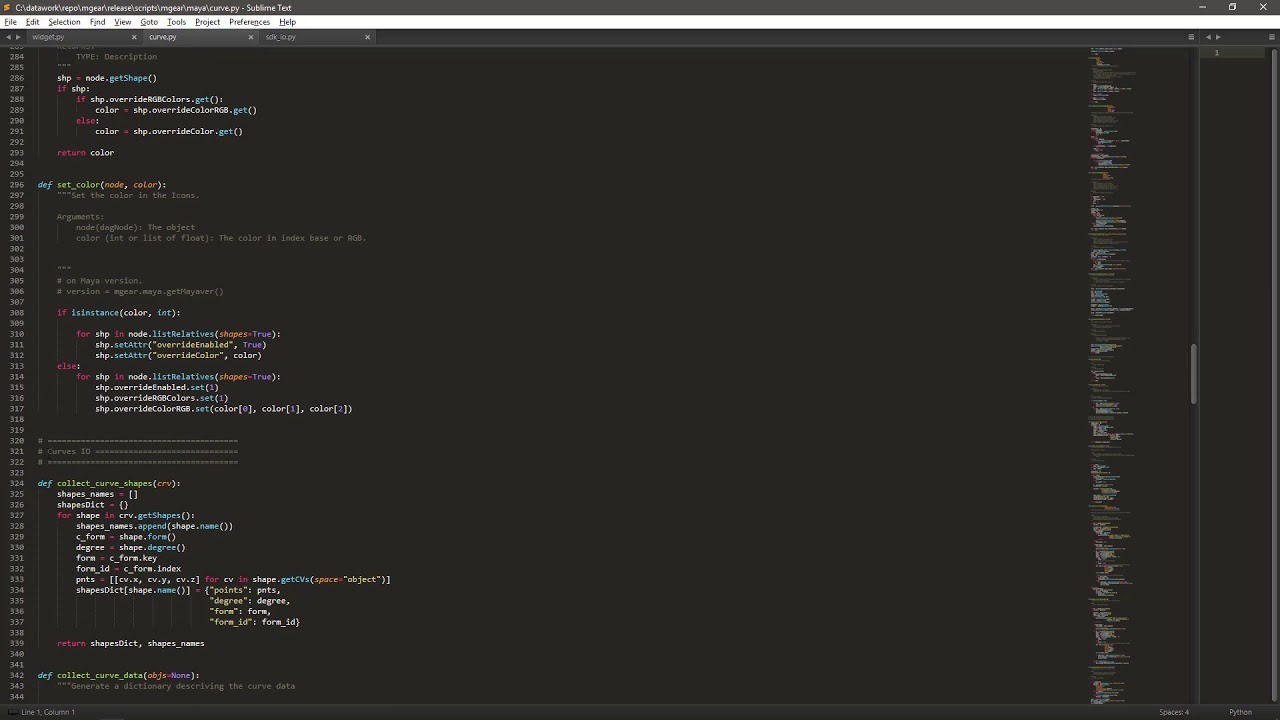Open the File menu

click(x=10, y=22)
